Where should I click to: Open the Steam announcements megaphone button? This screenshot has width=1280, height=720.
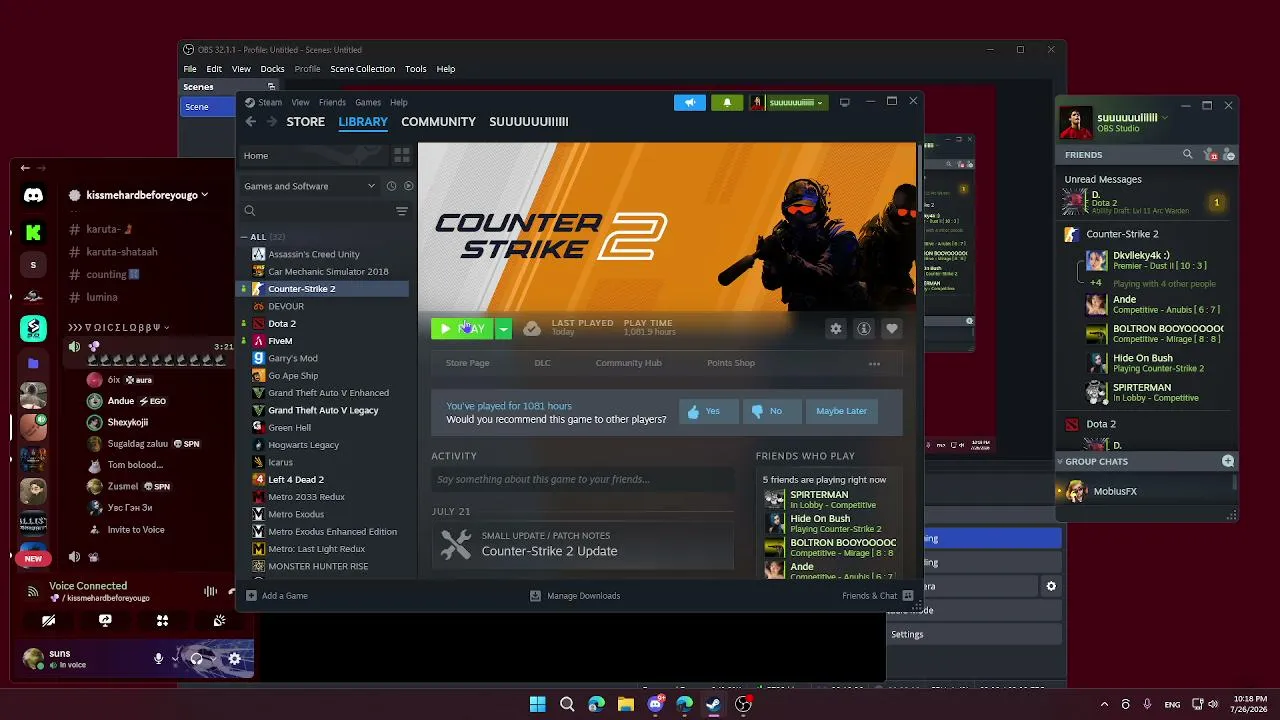690,102
